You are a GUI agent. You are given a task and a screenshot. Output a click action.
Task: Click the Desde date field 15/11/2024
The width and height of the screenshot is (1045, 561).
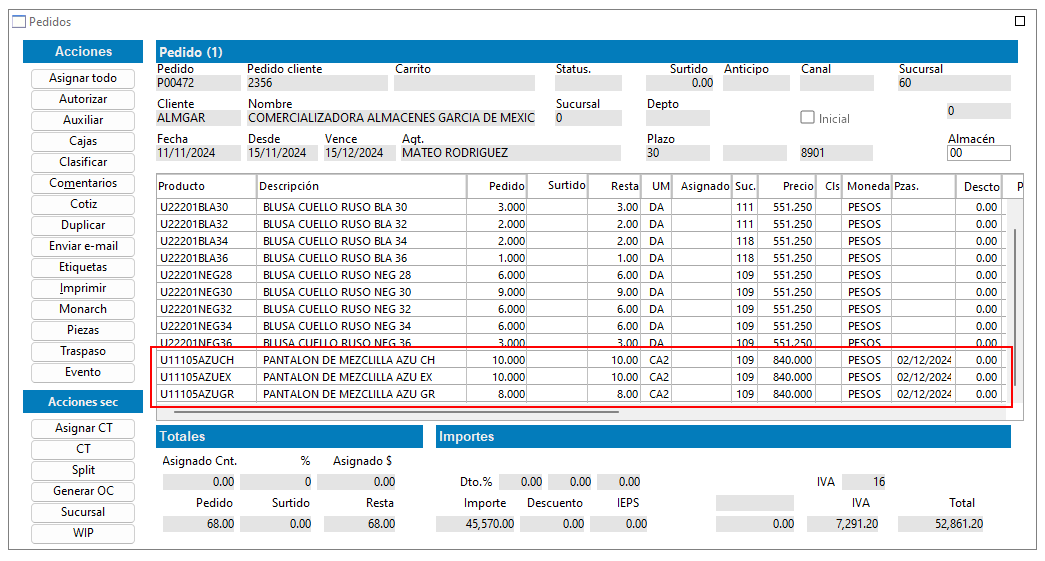pos(281,153)
